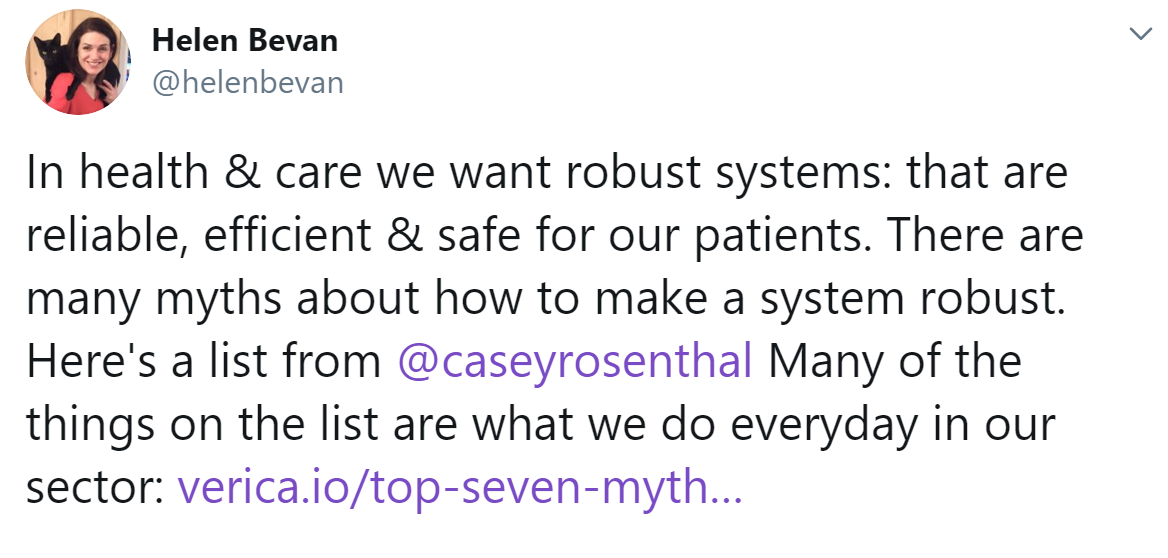Click the word 'sector:' before the link
Image resolution: width=1168 pixels, height=558 pixels.
click(95, 489)
